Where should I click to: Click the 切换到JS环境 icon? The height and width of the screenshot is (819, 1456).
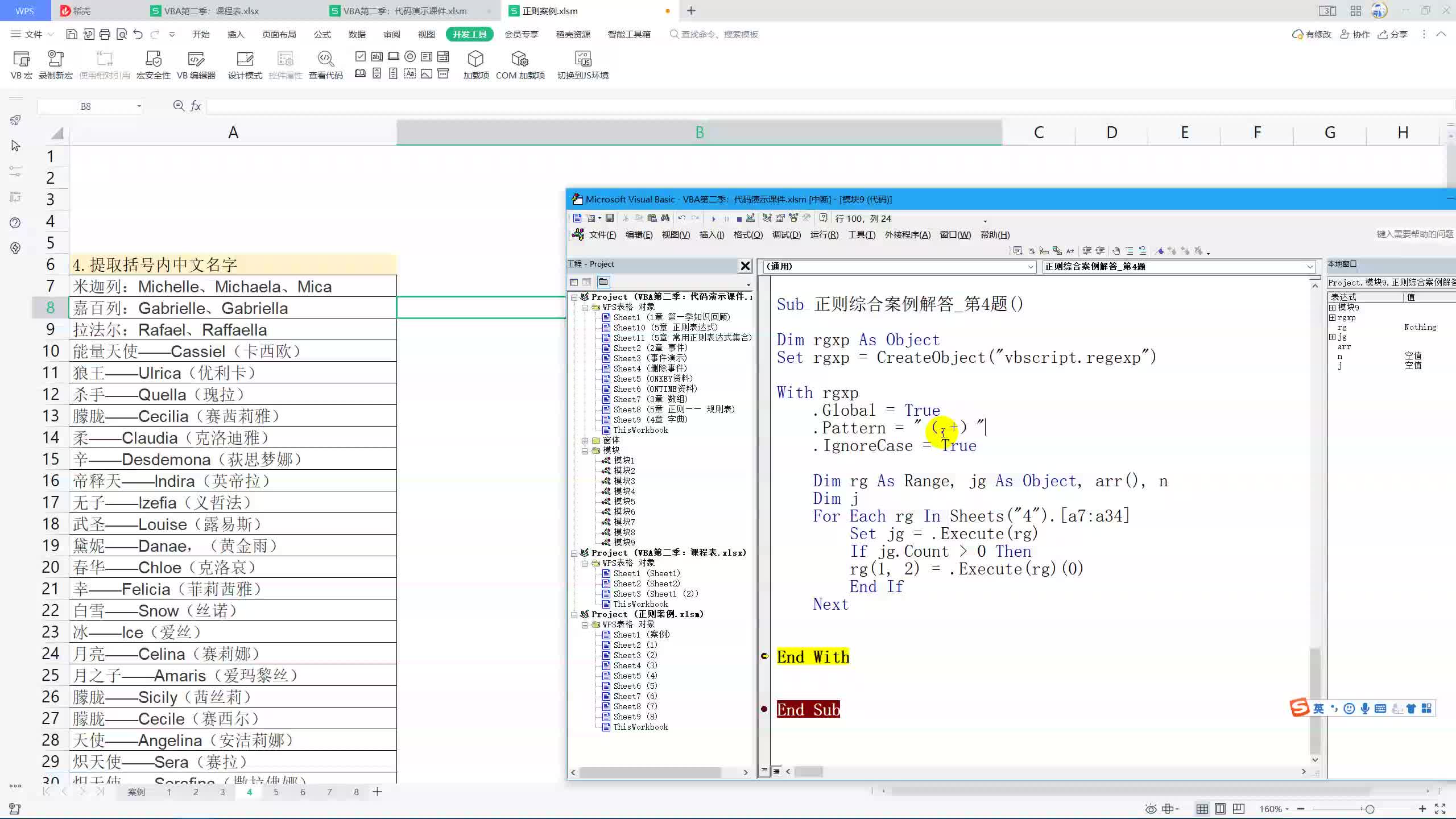582,59
